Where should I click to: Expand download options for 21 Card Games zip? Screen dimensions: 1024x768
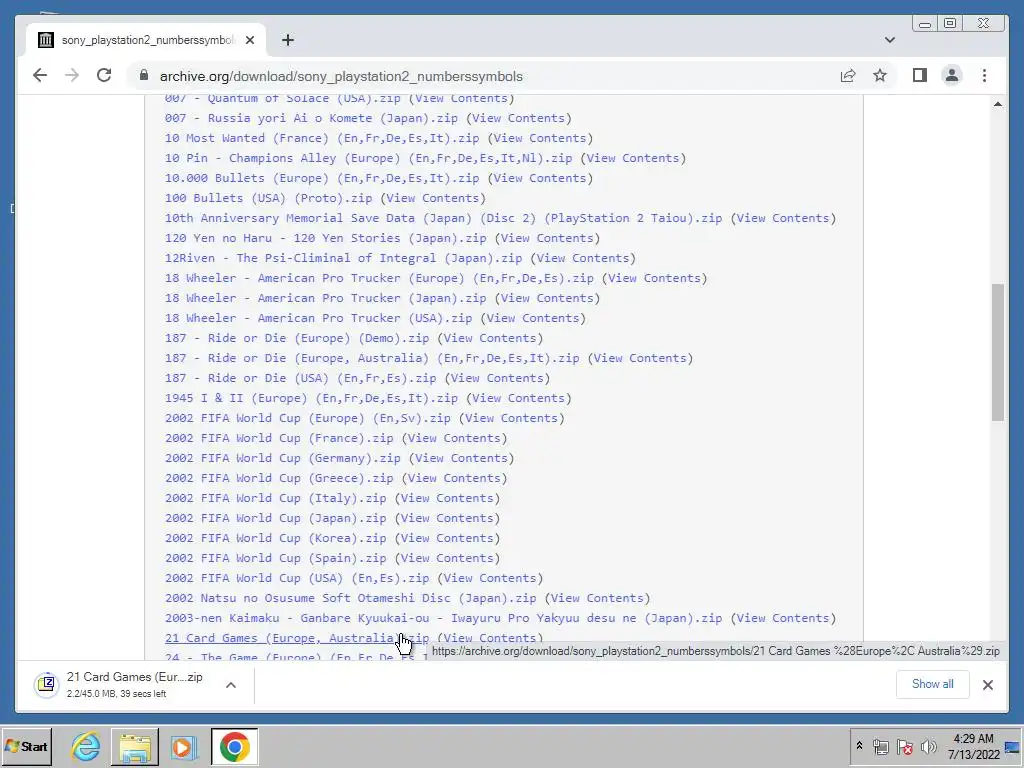coord(231,685)
